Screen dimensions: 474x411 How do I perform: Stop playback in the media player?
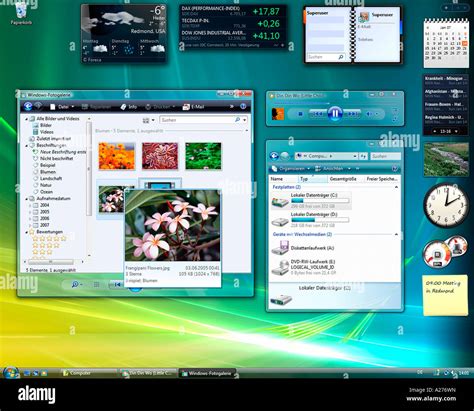[300, 114]
